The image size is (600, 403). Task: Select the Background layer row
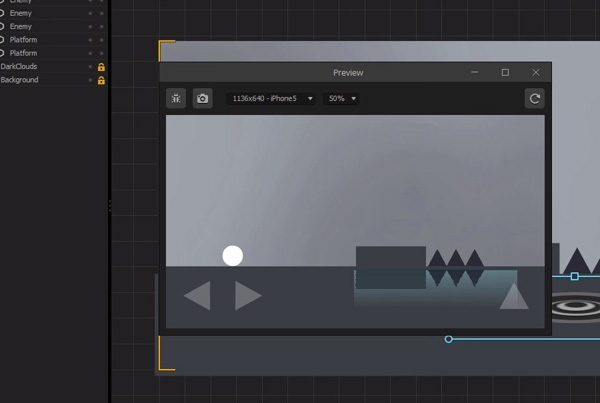pyautogui.click(x=54, y=80)
